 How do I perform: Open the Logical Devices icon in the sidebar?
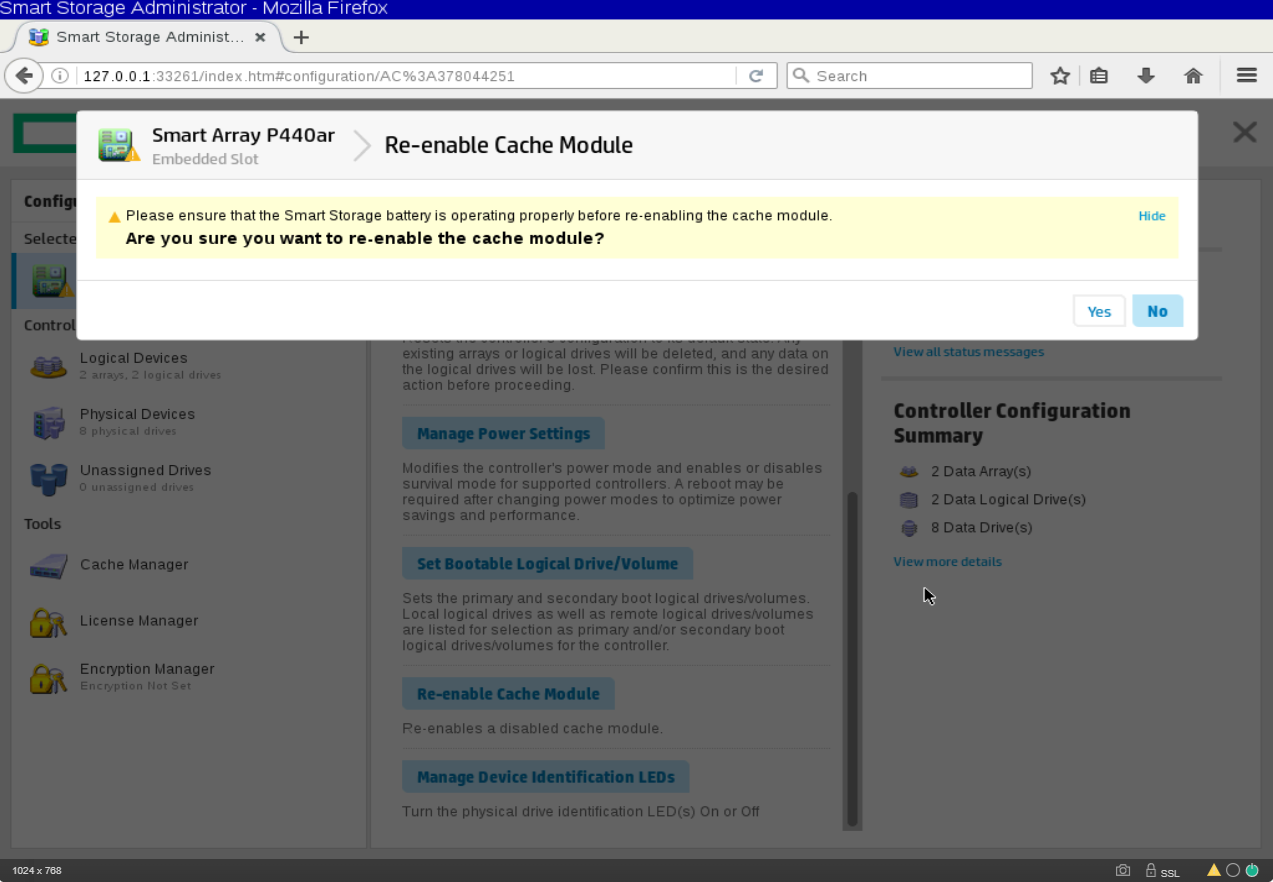(x=48, y=366)
